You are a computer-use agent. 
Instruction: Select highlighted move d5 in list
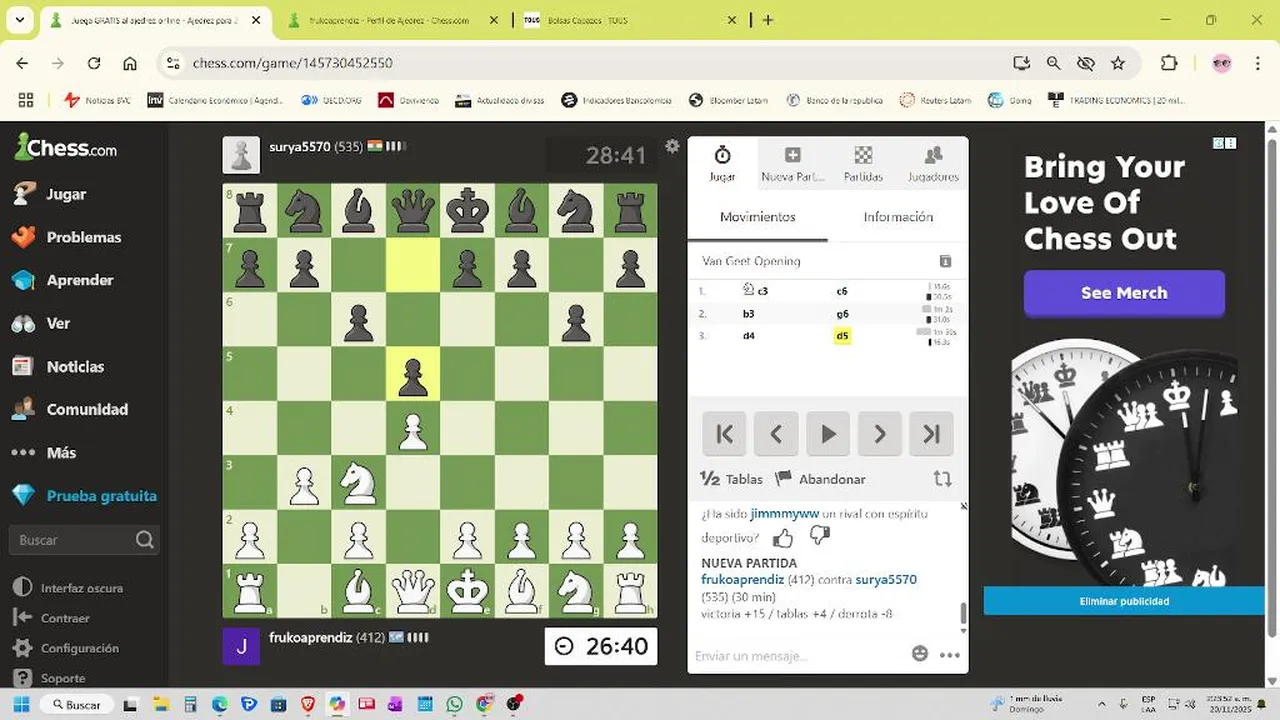(x=842, y=336)
